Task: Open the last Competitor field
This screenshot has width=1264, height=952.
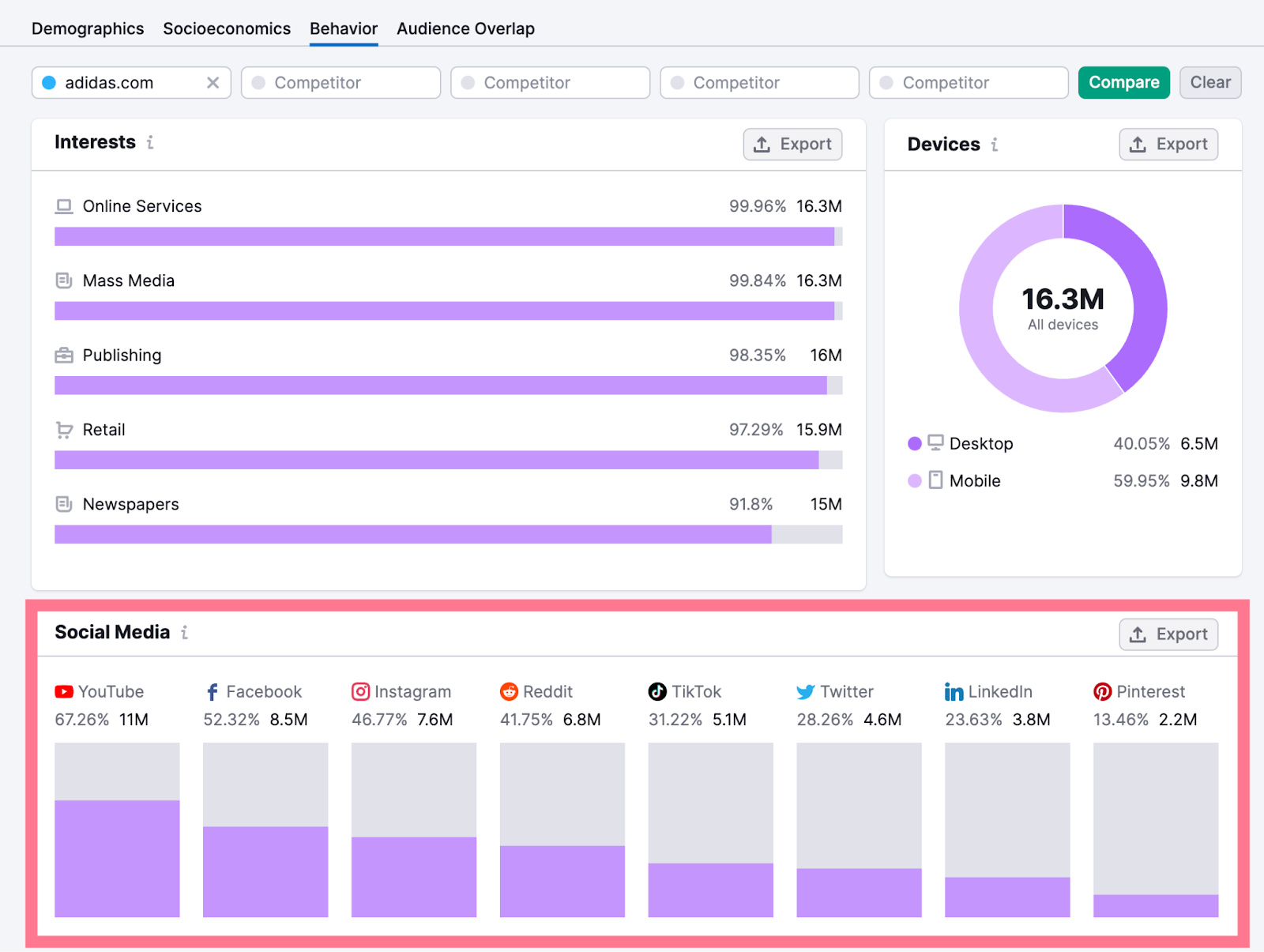Action: [x=968, y=82]
